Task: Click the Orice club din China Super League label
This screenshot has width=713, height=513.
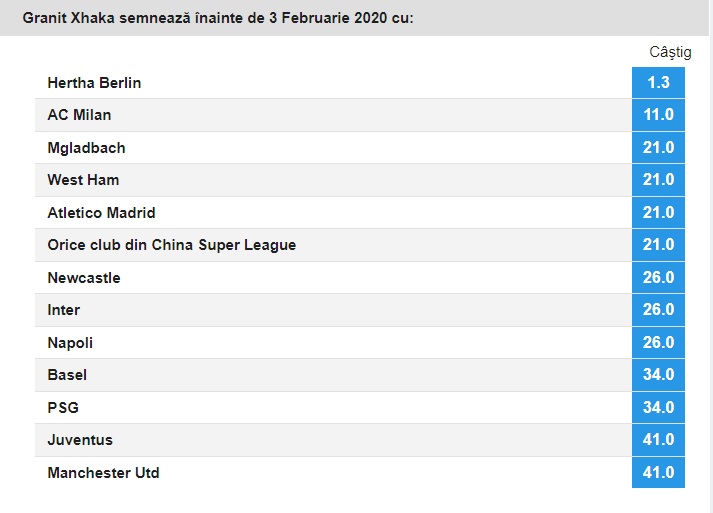Action: coord(172,245)
